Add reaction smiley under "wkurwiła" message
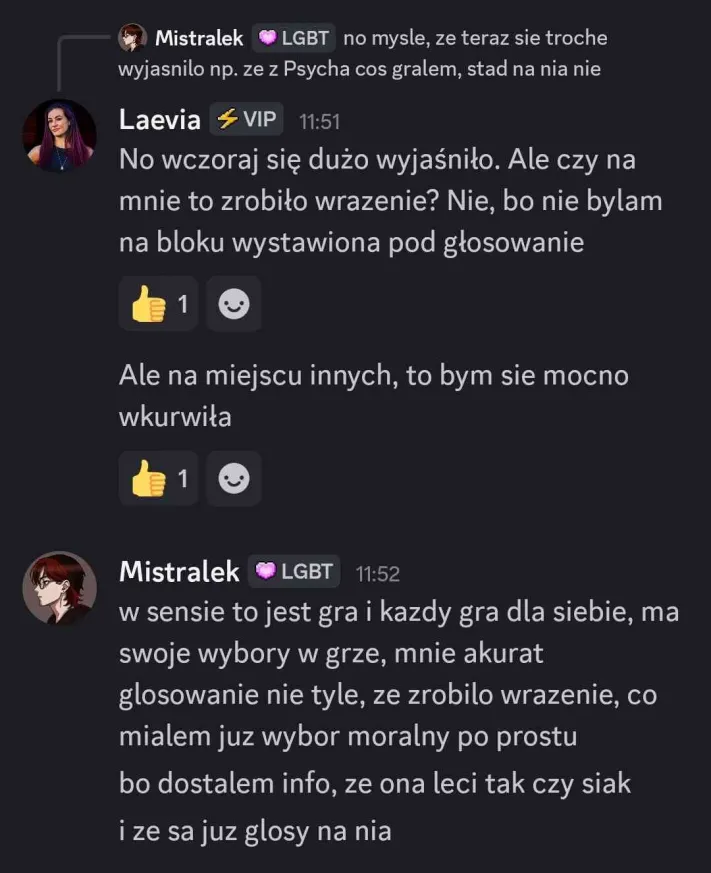 point(233,478)
